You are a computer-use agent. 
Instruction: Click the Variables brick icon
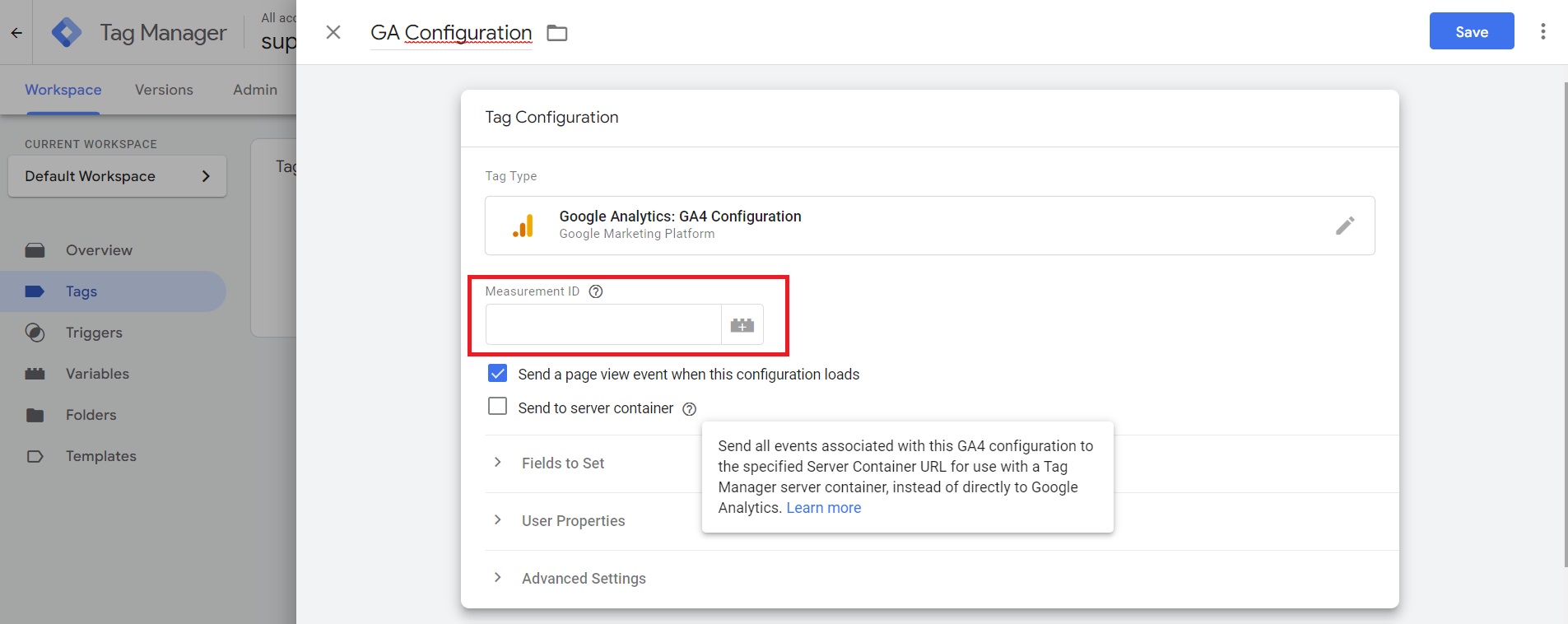click(35, 374)
